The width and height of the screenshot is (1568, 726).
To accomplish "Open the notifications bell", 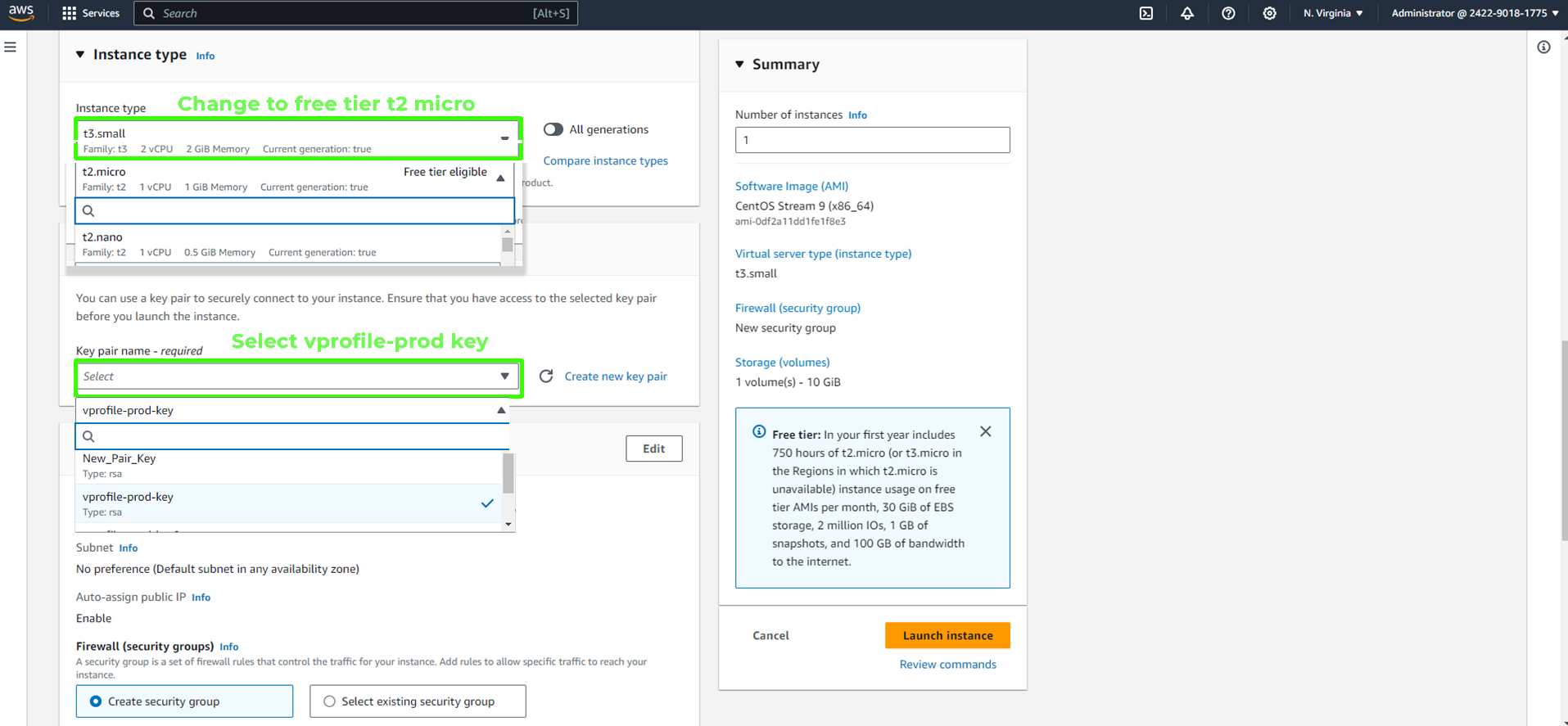I will tap(1187, 13).
